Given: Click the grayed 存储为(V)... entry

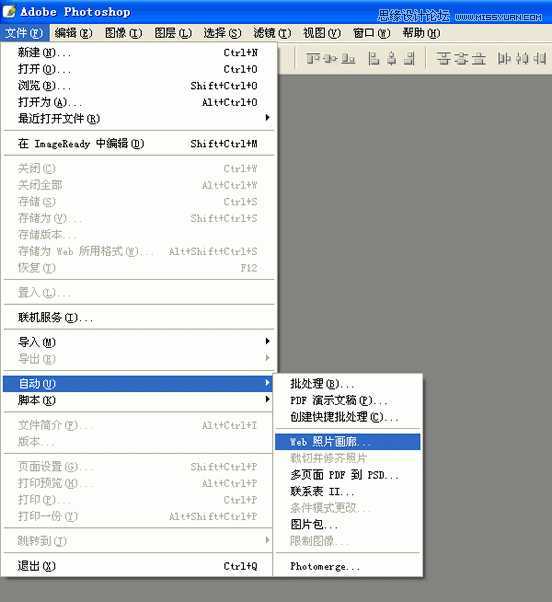Looking at the screenshot, I should point(137,218).
